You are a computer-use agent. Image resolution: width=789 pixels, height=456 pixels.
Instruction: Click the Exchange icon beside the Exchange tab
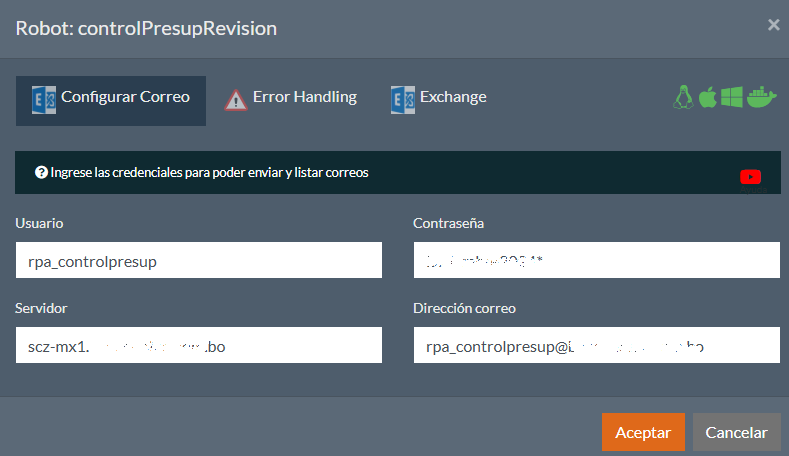pyautogui.click(x=402, y=99)
